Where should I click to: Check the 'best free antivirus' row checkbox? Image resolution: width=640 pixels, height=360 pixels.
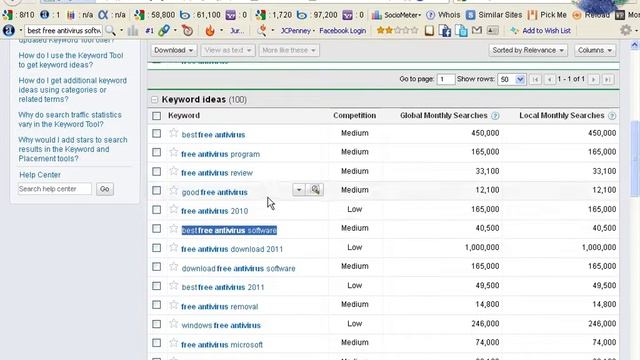pos(156,133)
